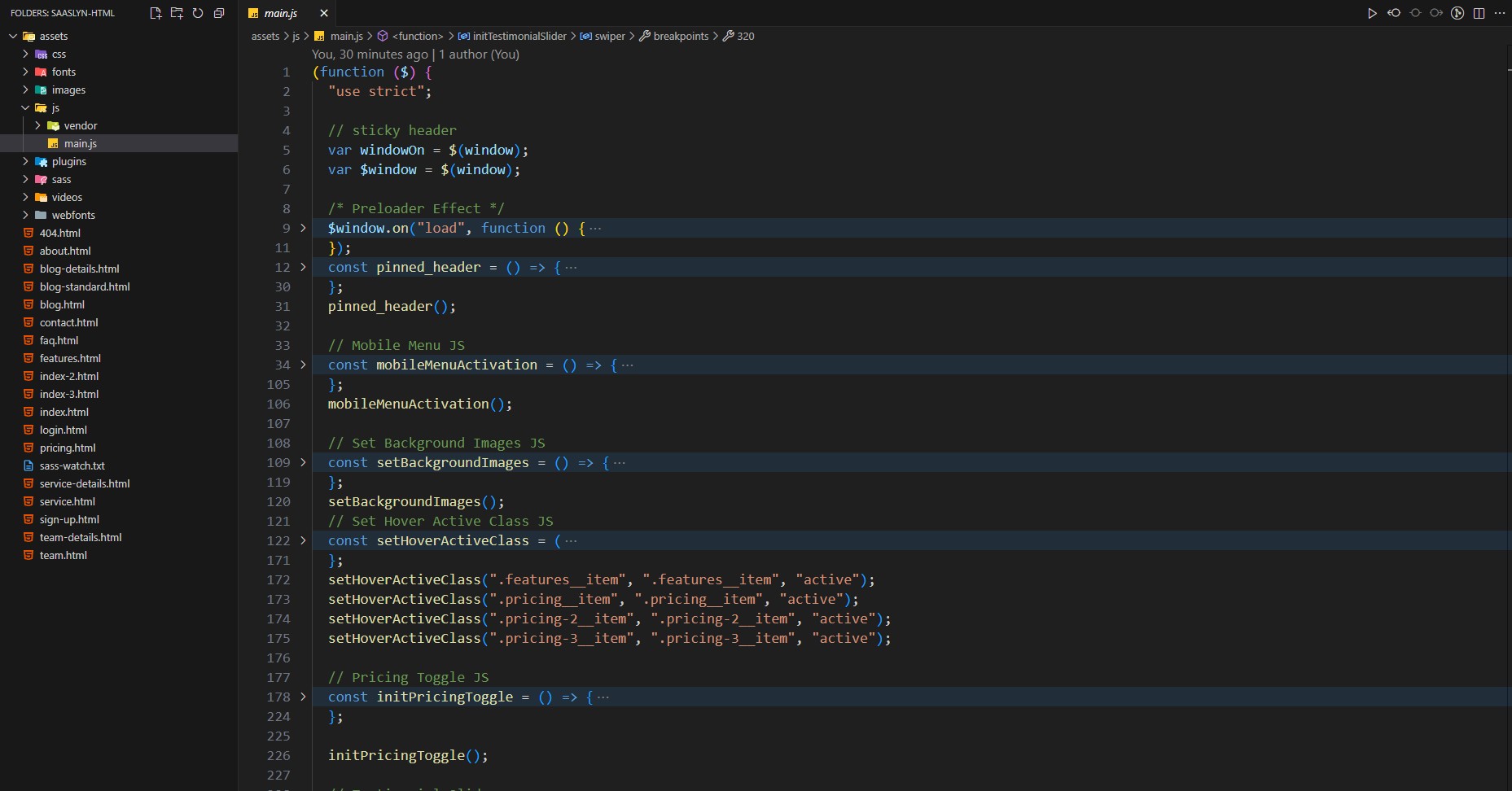
Task: Click the New File icon in explorer
Action: (156, 13)
